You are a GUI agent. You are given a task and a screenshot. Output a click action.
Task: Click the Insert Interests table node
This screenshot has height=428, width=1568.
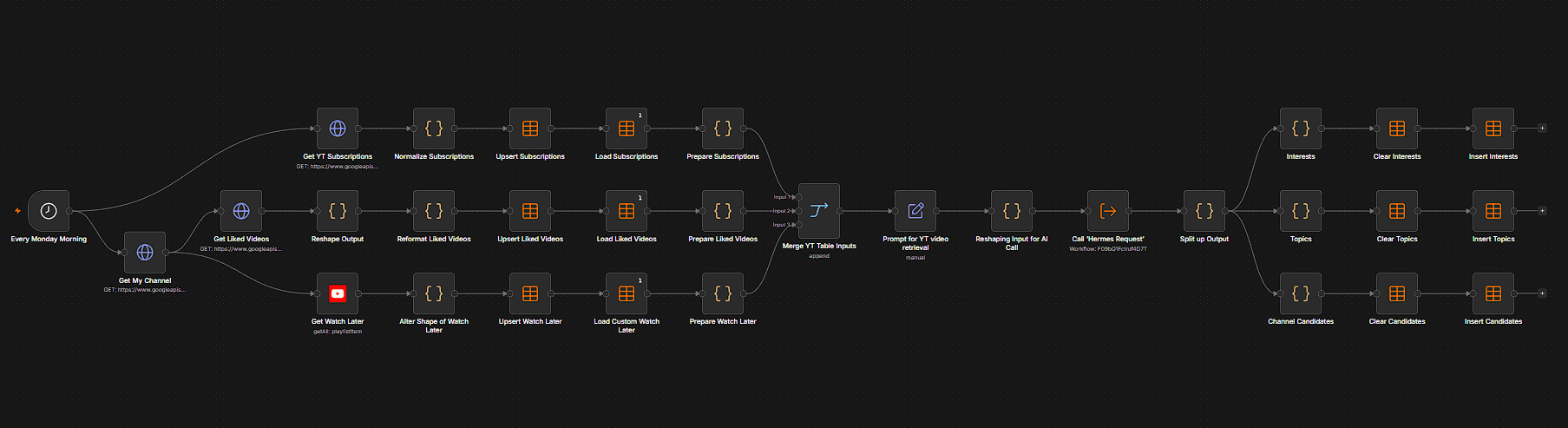tap(1493, 128)
